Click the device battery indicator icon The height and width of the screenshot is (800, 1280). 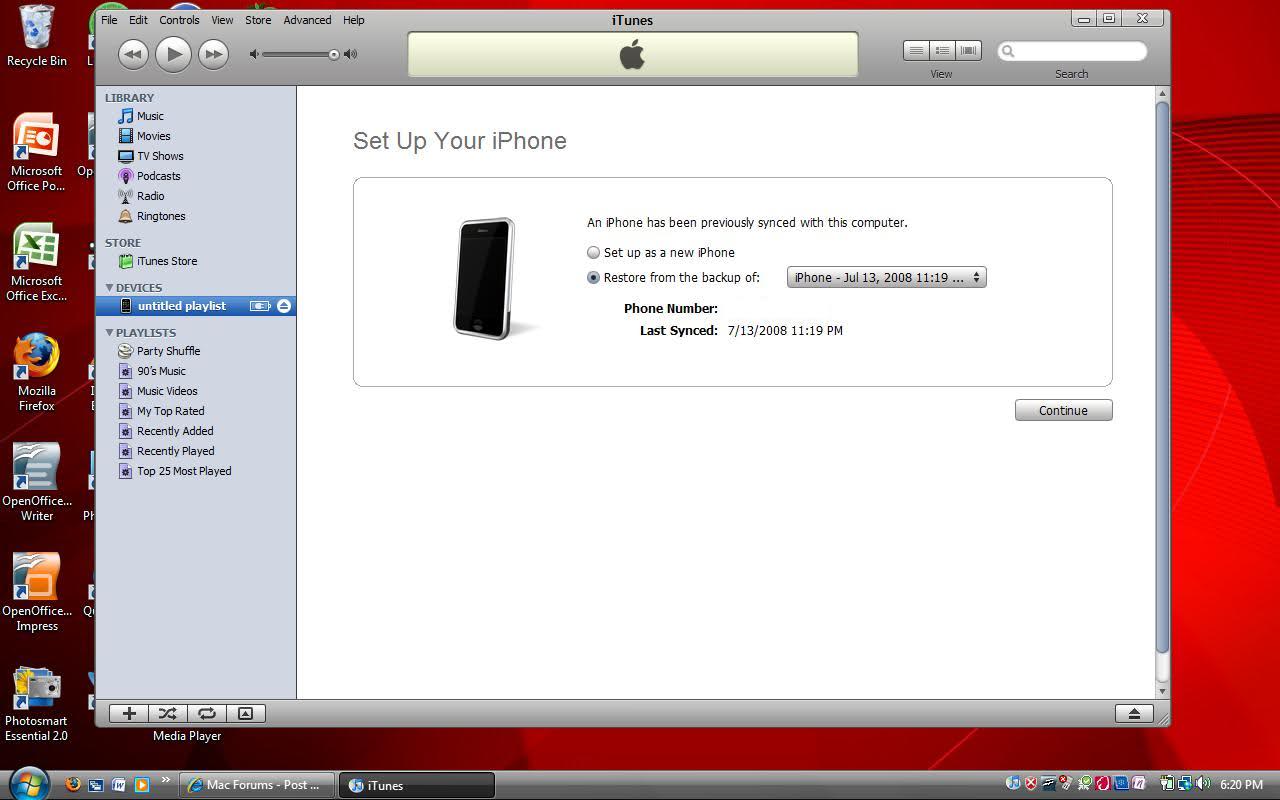[x=260, y=306]
